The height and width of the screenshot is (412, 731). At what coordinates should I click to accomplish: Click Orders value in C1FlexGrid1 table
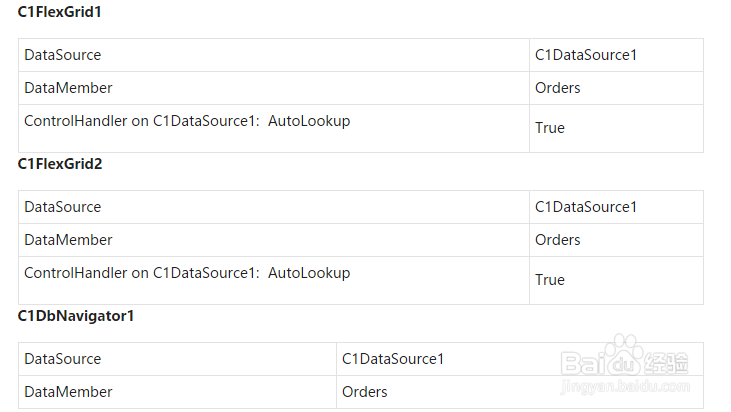point(558,88)
